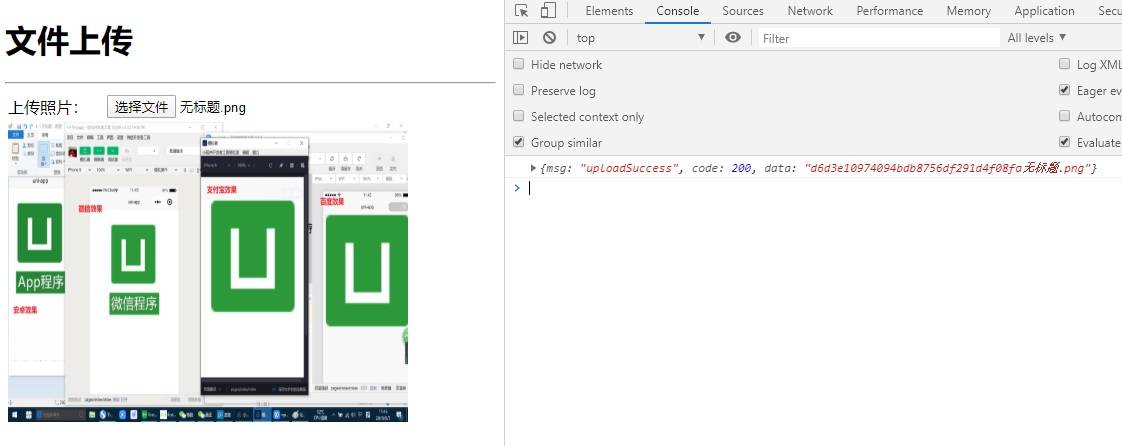
Task: Switch to the Sources tab
Action: coord(742,11)
